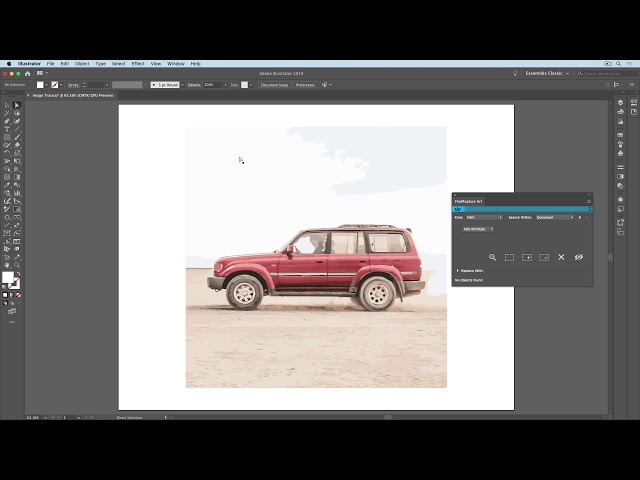The image size is (640, 480).
Task: Click the toolbox Fill color swatch
Action: tap(8, 278)
